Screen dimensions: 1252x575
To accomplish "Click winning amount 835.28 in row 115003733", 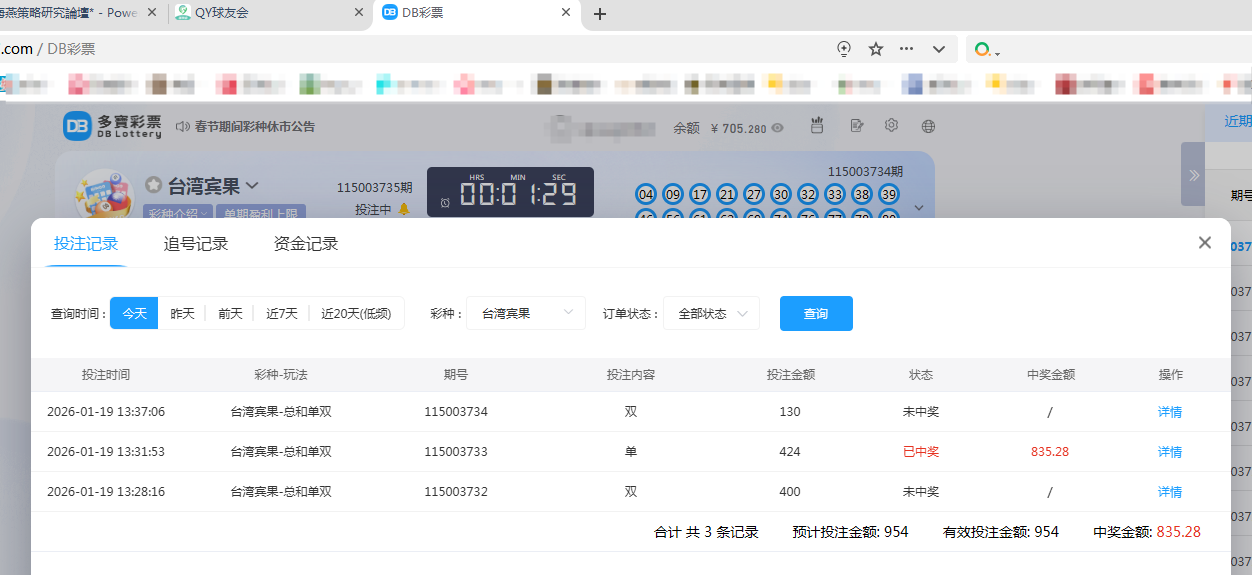I will tap(1050, 452).
